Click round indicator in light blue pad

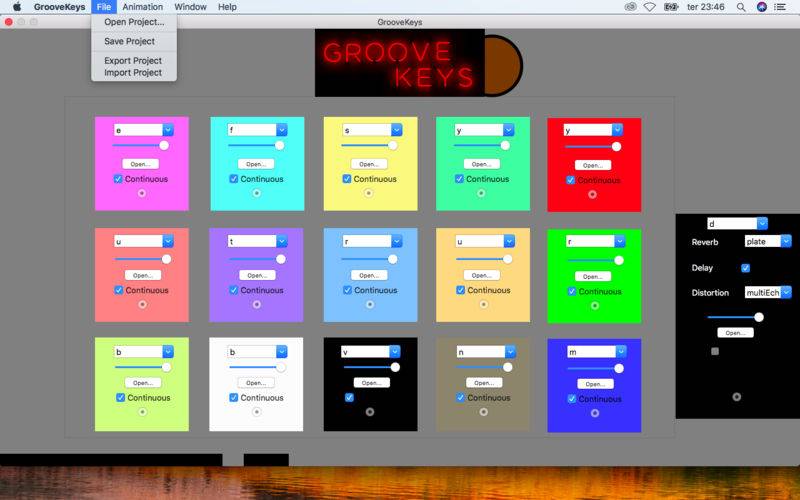[x=370, y=305]
